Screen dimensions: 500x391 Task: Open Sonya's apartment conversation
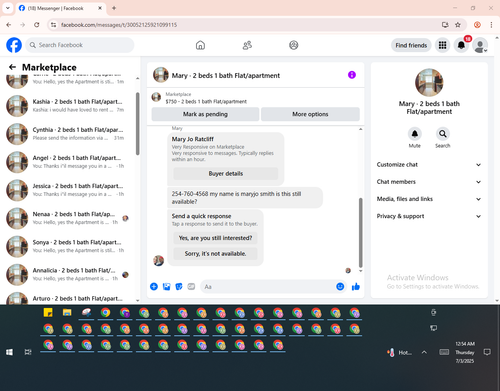68,246
